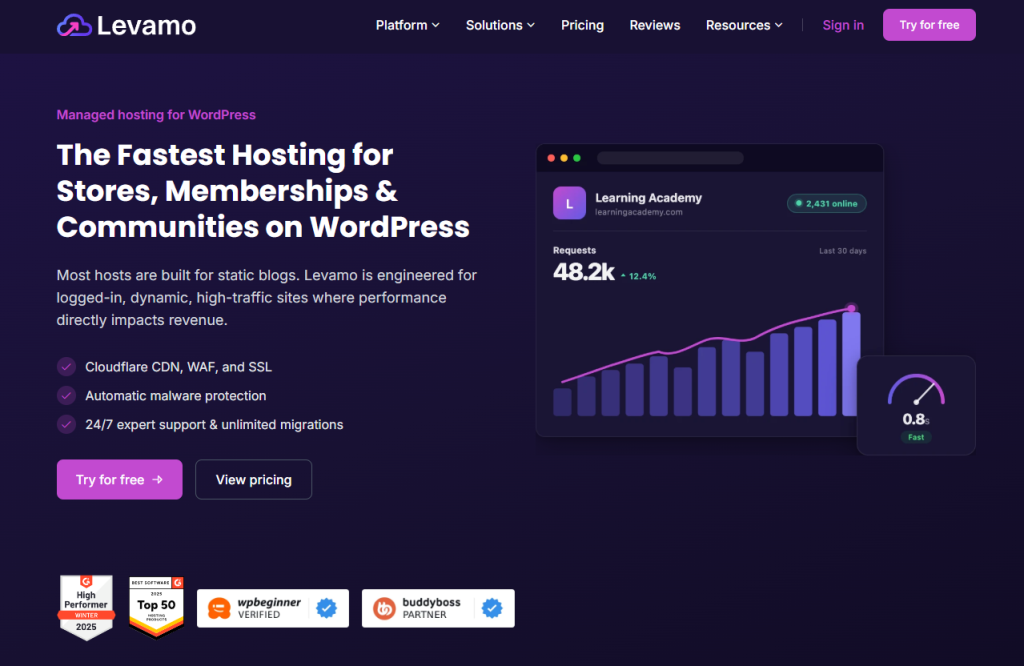Image resolution: width=1024 pixels, height=666 pixels.
Task: Click the G2 High Performer Winter 2025 badge
Action: coord(86,607)
